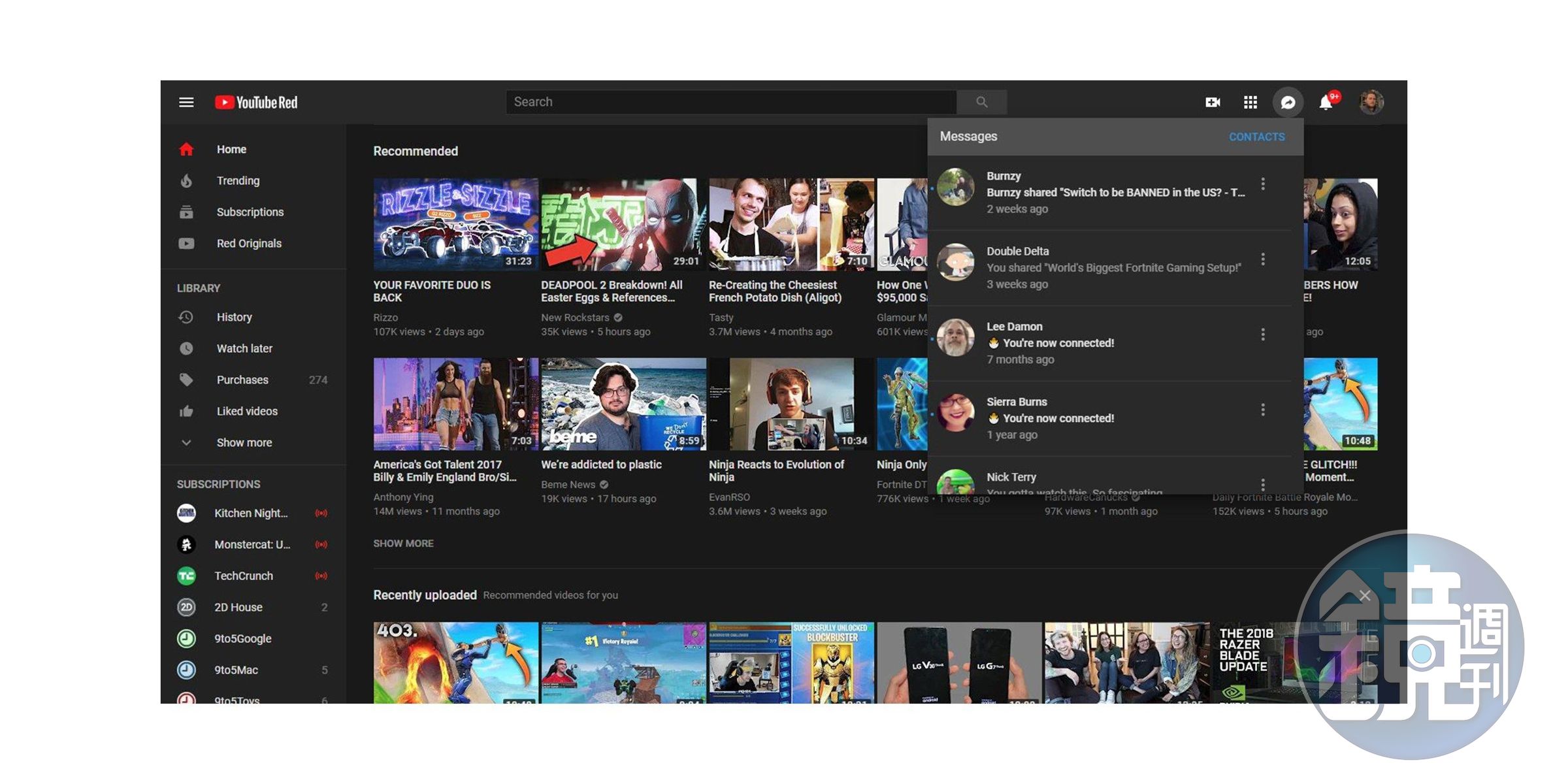Screen dimensions: 1568x784
Task: Select Subscriptions in the sidebar
Action: point(254,212)
